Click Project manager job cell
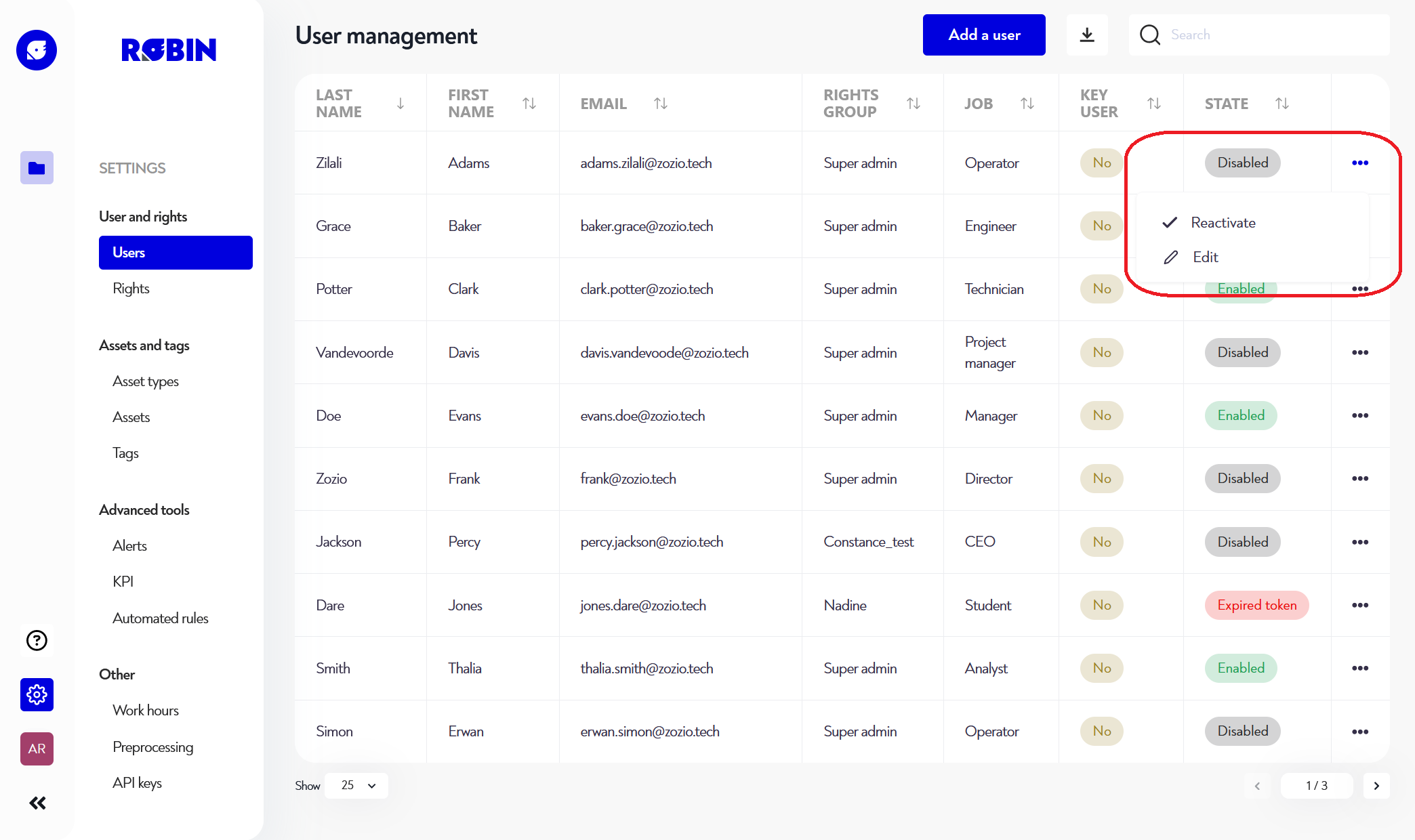Viewport: 1415px width, 840px height. (990, 352)
